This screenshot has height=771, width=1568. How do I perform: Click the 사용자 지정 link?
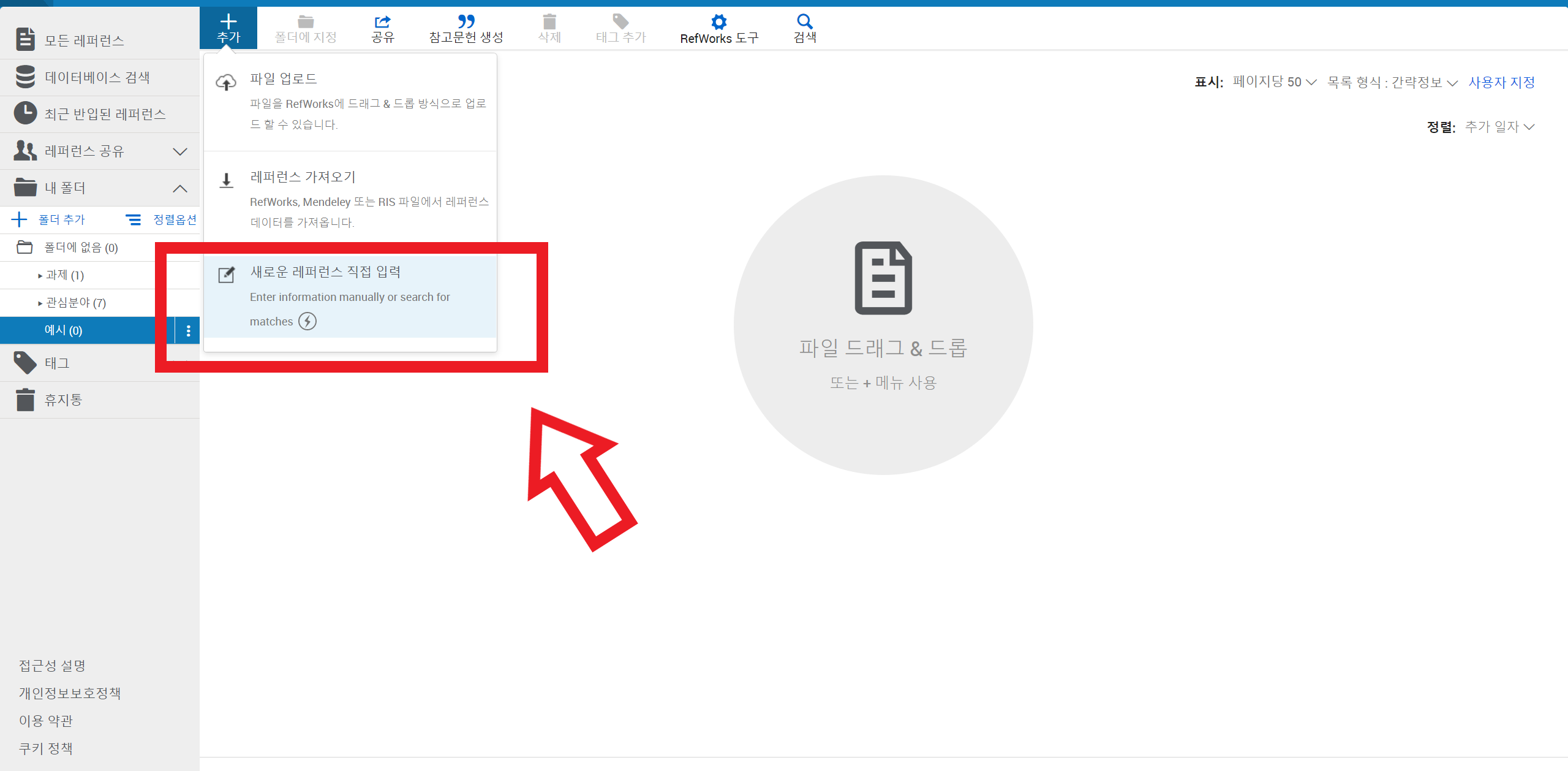(x=1501, y=82)
